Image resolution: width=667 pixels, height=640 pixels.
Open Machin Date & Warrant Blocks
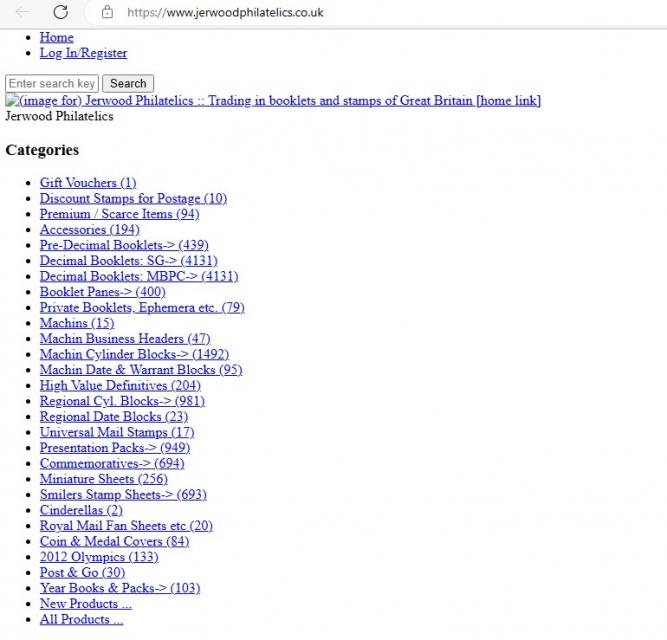(141, 370)
